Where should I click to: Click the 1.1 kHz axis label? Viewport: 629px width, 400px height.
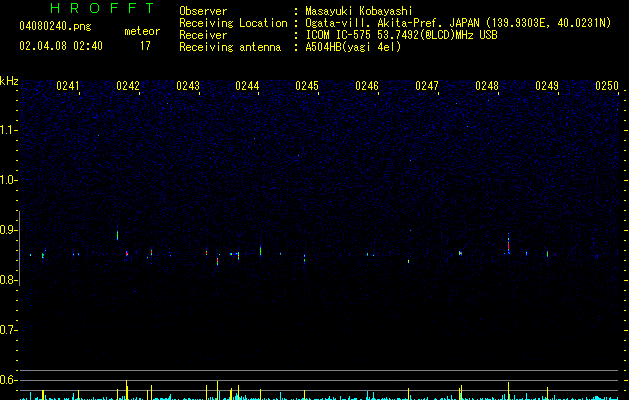click(8, 130)
